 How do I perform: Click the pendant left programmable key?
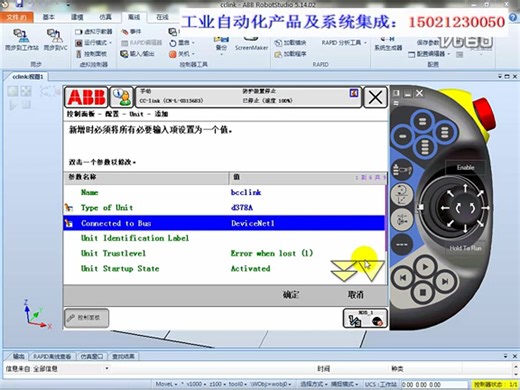pyautogui.click(x=402, y=136)
